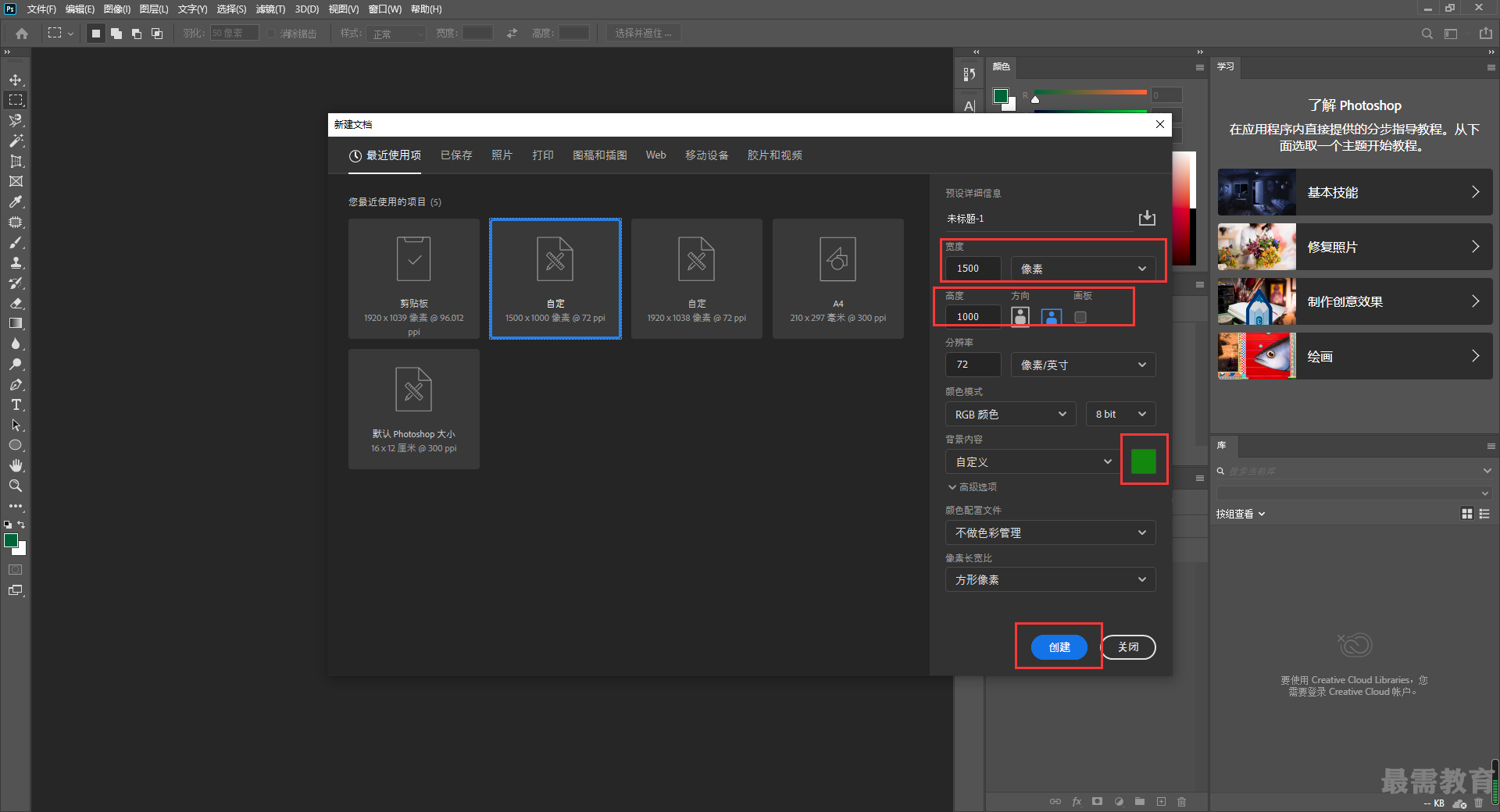
Task: Toggle the 画板 artboard checkbox
Action: 1080,317
